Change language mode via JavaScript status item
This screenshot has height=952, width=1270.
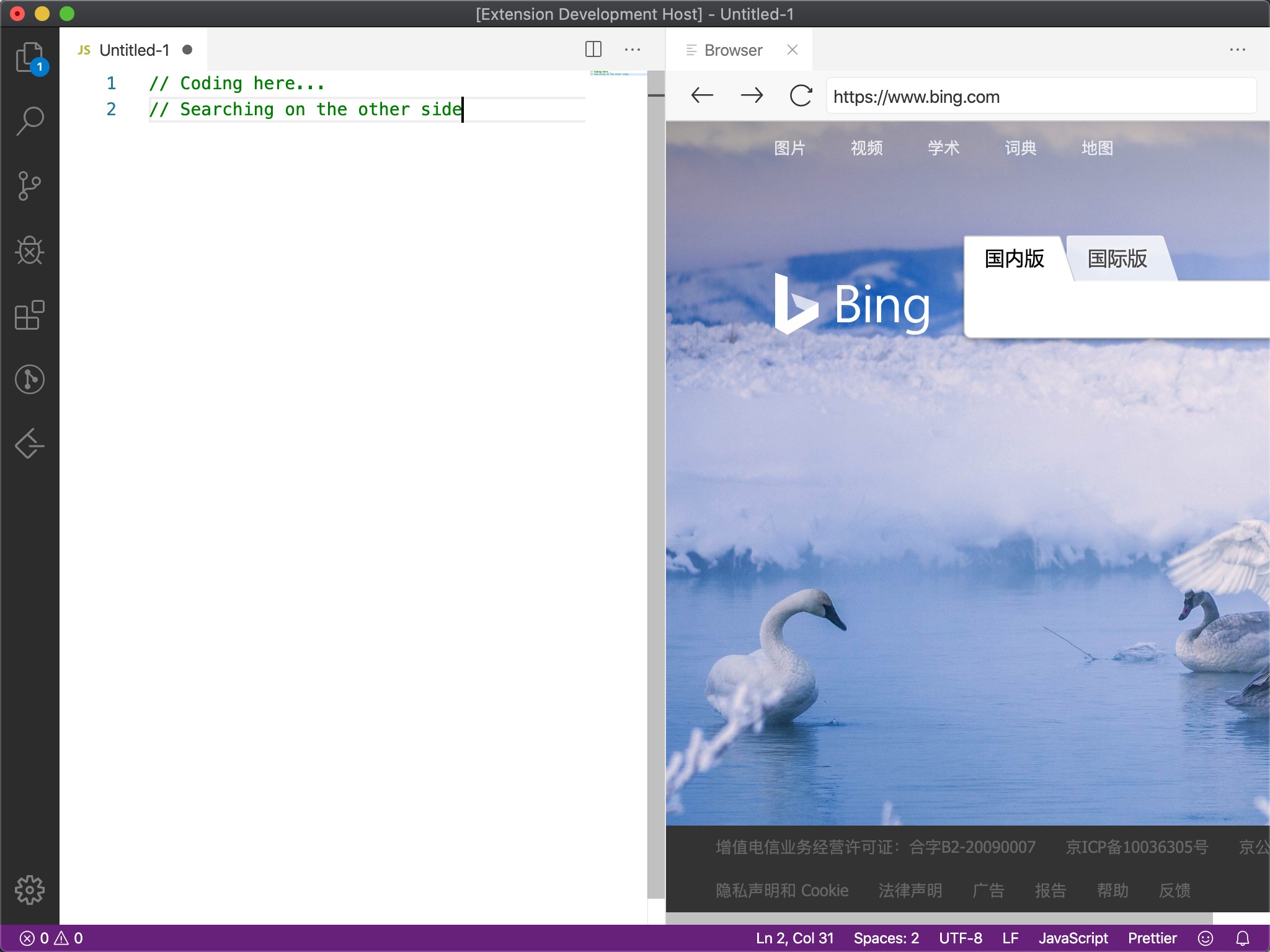tap(1073, 938)
